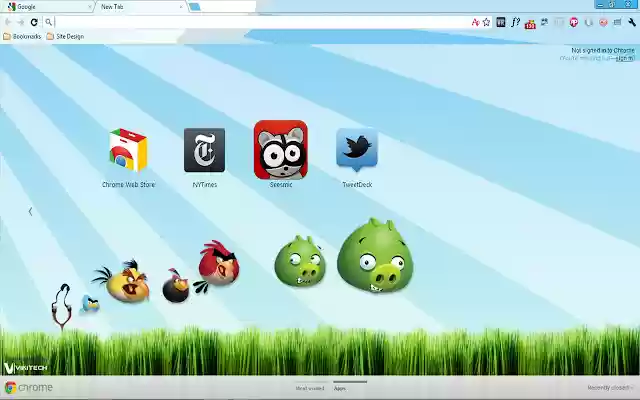Click the Chrome Web Store label
This screenshot has height=400, width=640.
point(128,184)
